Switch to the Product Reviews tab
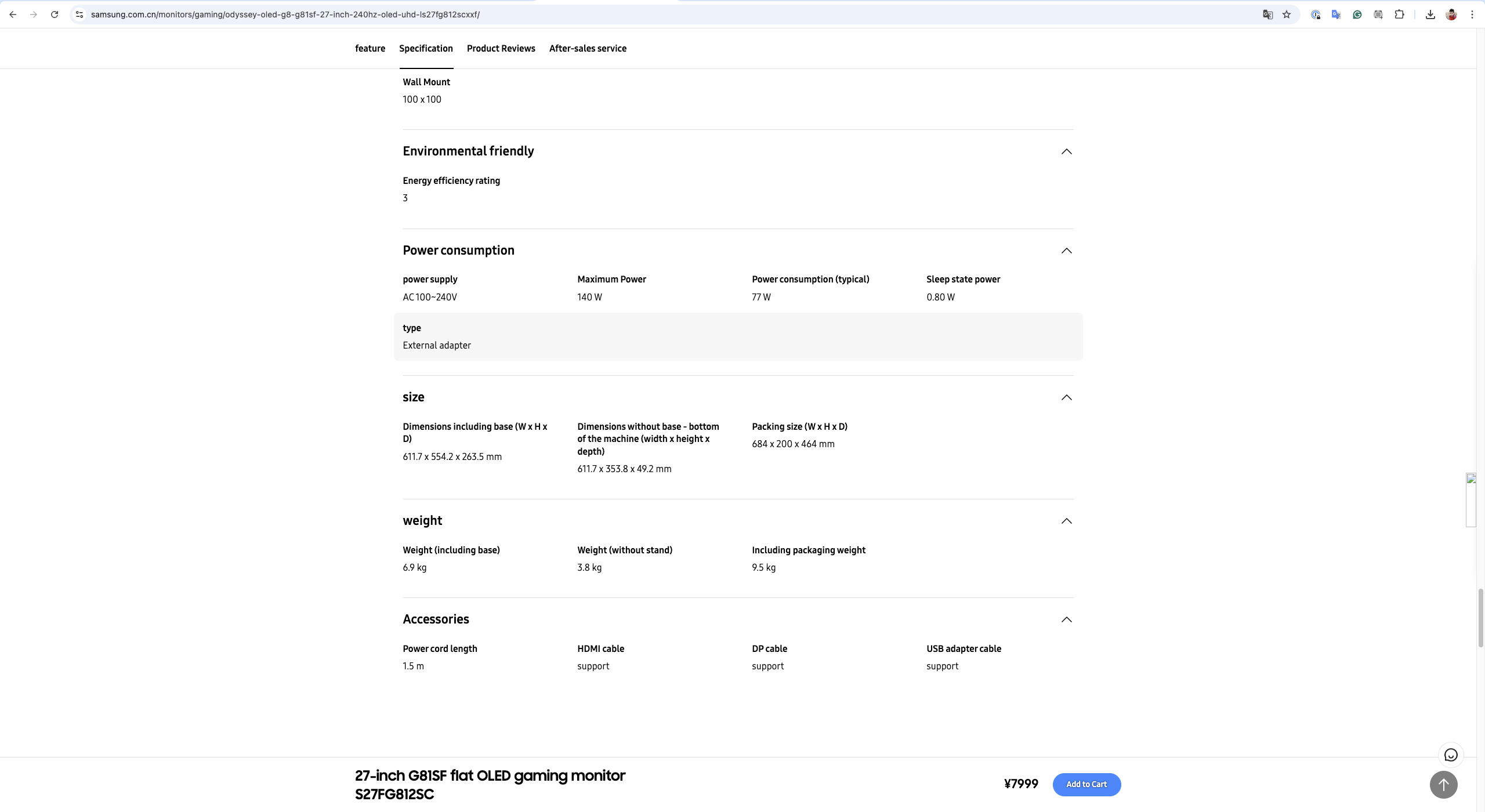1485x812 pixels. pyautogui.click(x=501, y=49)
